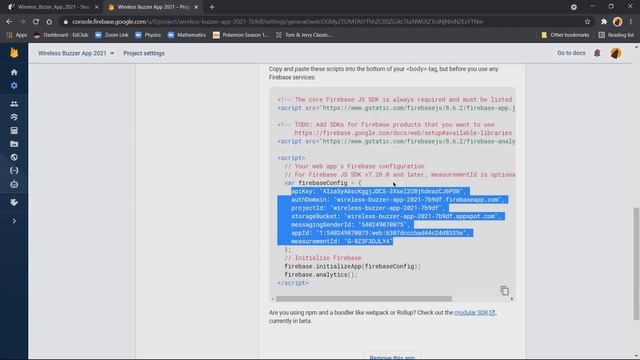Screen dimensions: 640x360
Task: Open a new browser tab
Action: [x=212, y=7]
